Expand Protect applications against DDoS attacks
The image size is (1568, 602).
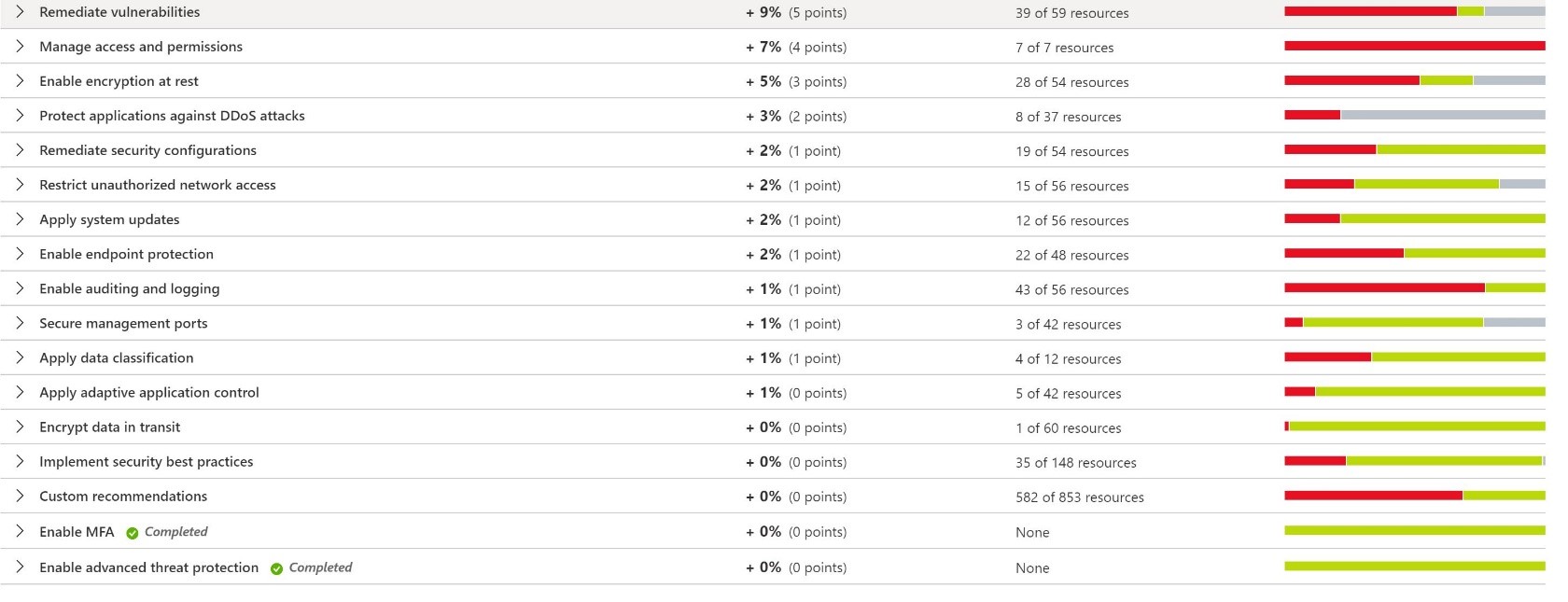pyautogui.click(x=20, y=116)
